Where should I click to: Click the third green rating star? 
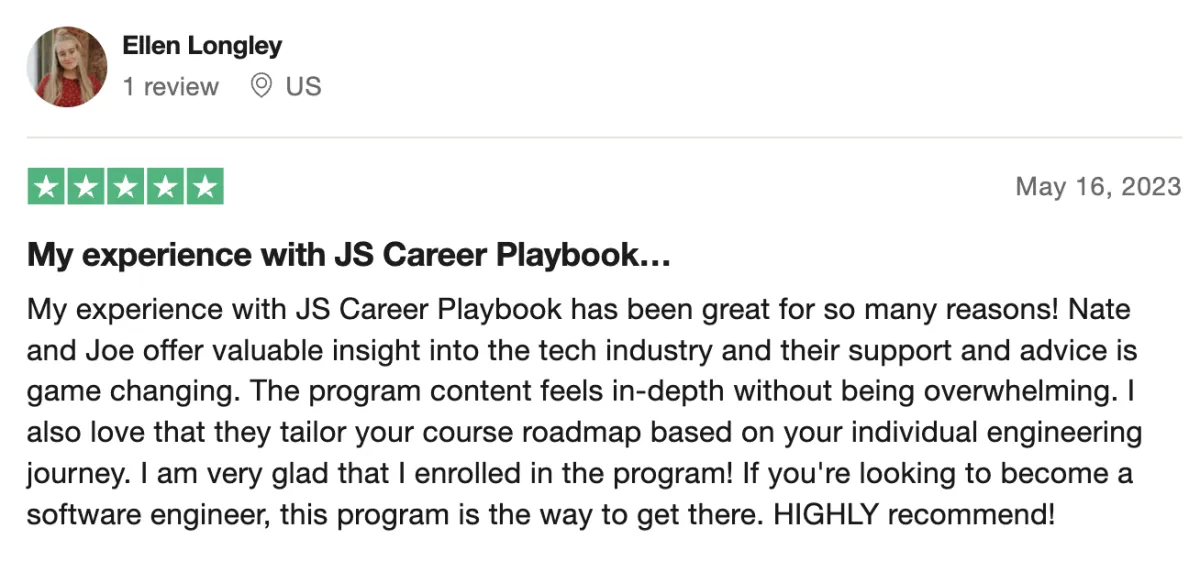[125, 186]
